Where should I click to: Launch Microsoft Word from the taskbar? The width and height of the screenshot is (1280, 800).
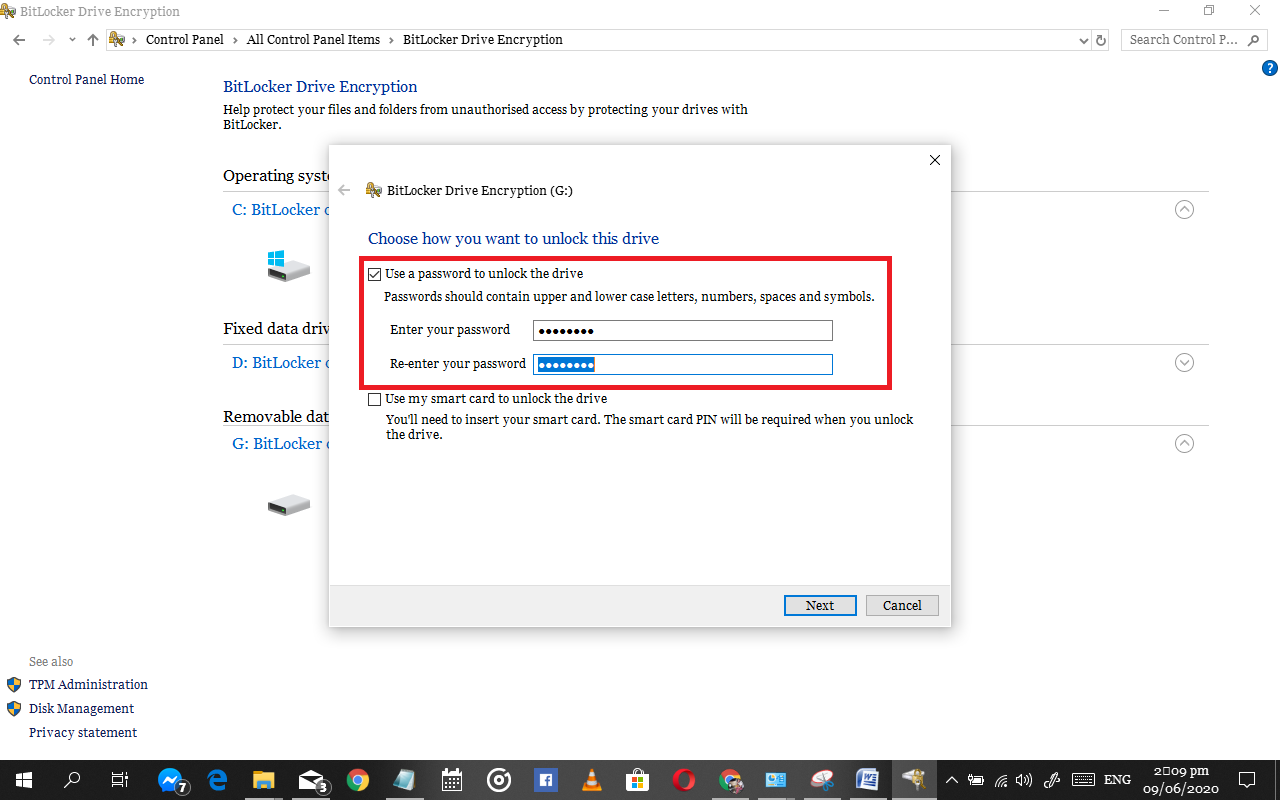click(x=866, y=780)
